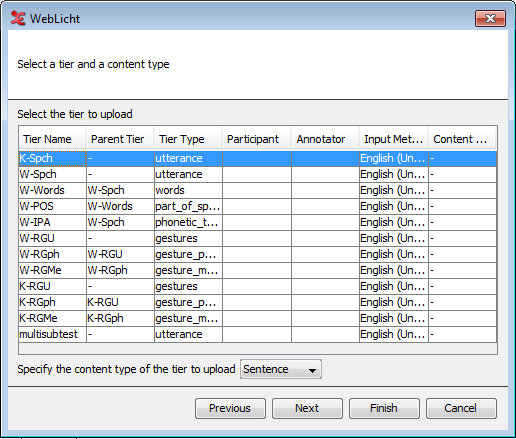Click the 'part_of_sp...' tier type cell

(x=188, y=206)
